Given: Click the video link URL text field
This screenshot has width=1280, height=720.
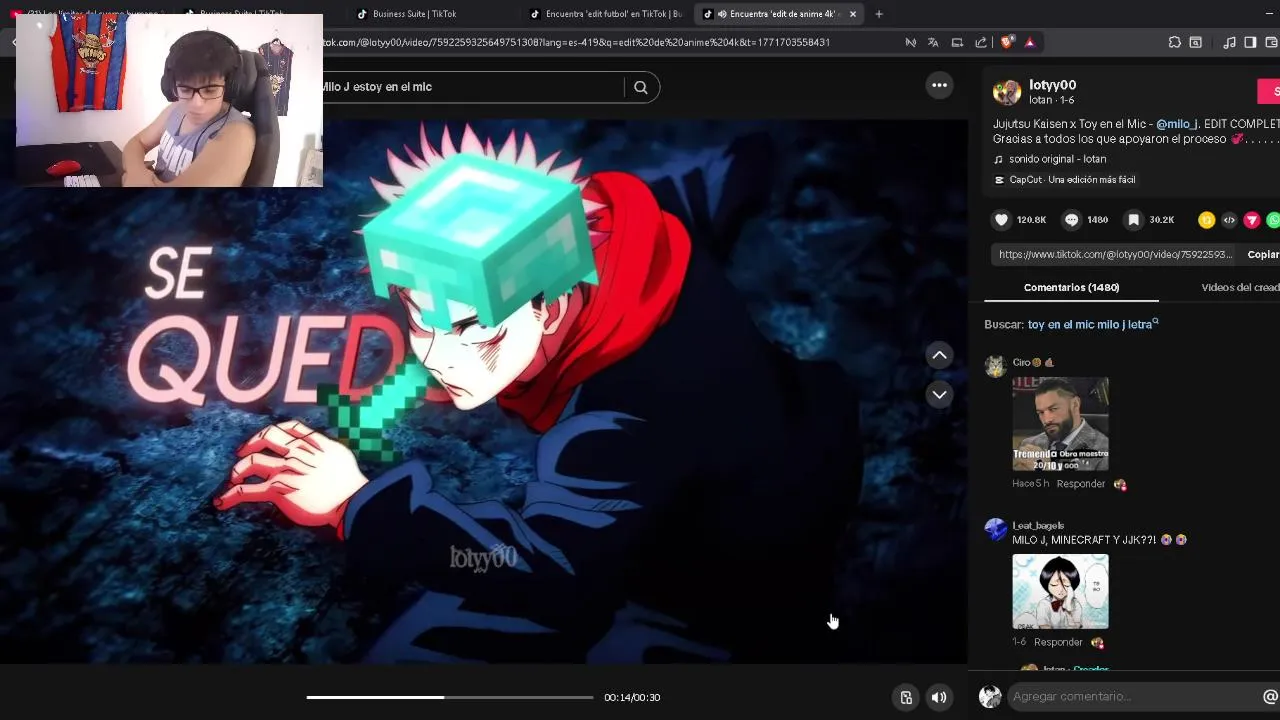Looking at the screenshot, I should click(1114, 255).
